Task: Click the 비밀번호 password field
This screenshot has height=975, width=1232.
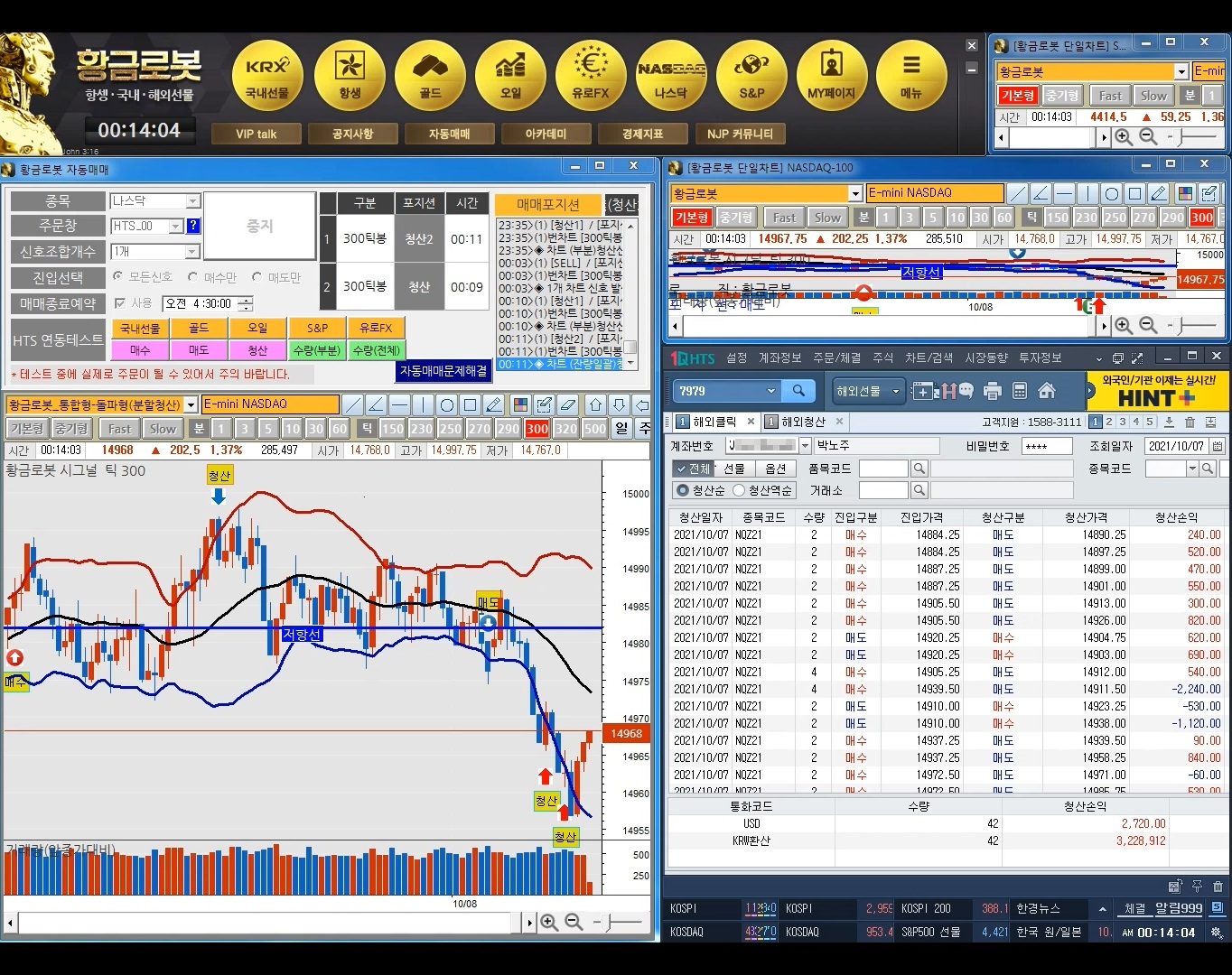Action: coord(1047,446)
